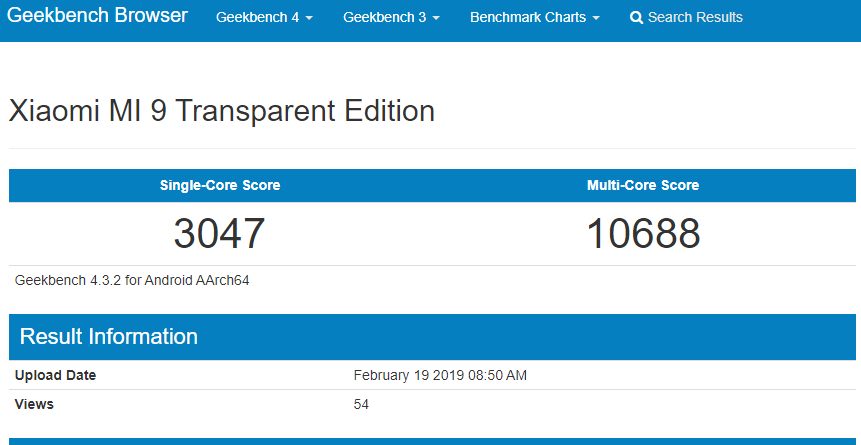Select the multi-core value 10688
861x445 pixels.
click(x=644, y=233)
